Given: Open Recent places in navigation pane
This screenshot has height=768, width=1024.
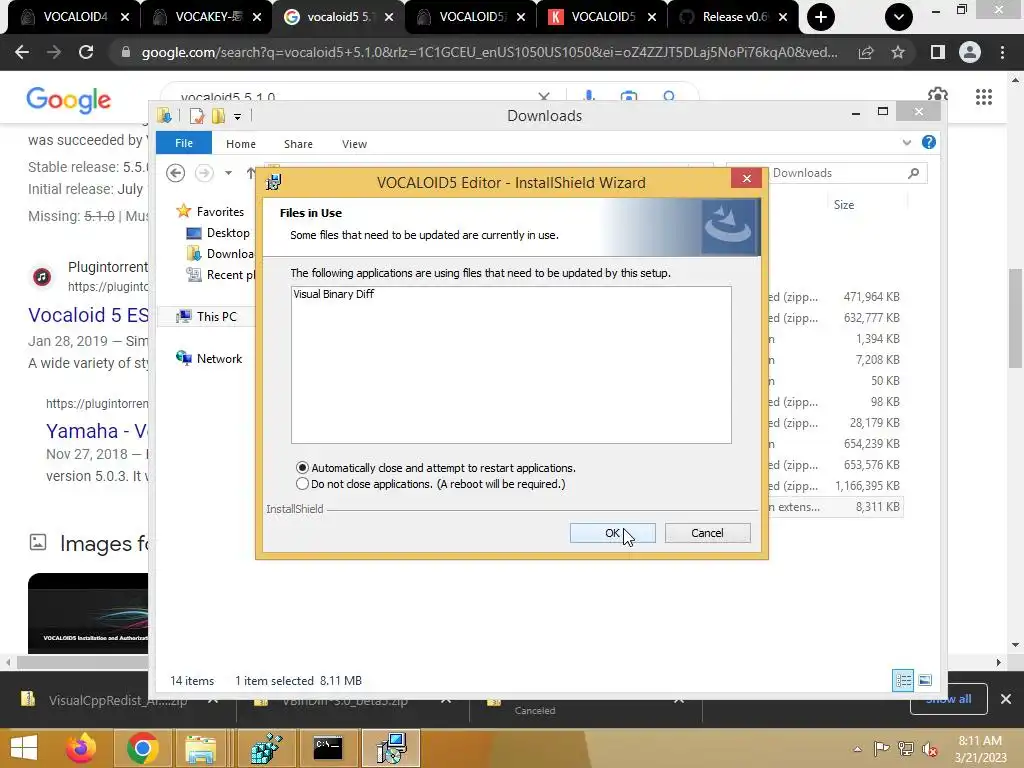Looking at the screenshot, I should 220,275.
